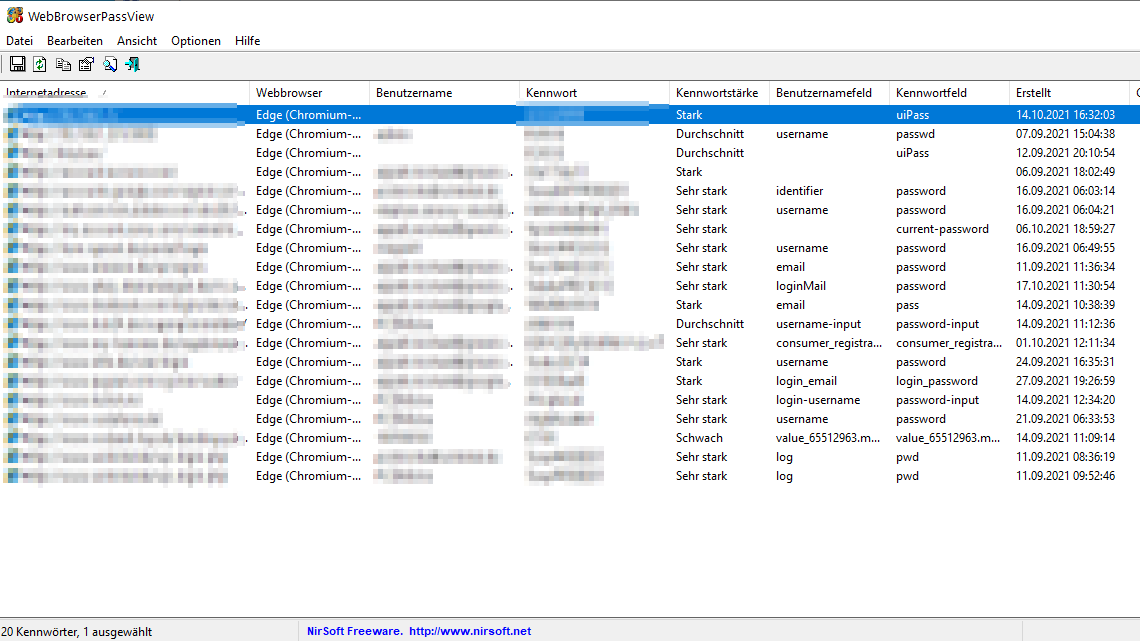Click '20 Kennwörter, 1 ausgewählt' status text
Viewport: 1140px width, 641px height.
pyautogui.click(x=76, y=632)
